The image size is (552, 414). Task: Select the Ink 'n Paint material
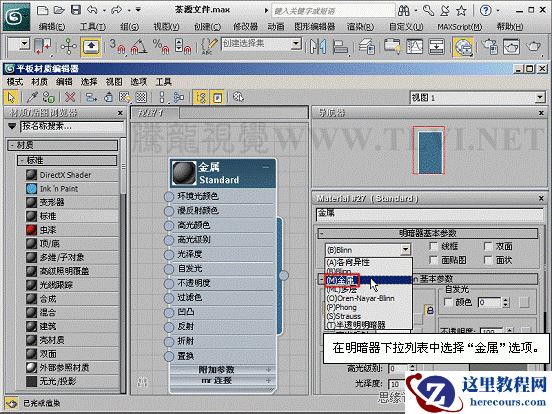pos(72,189)
